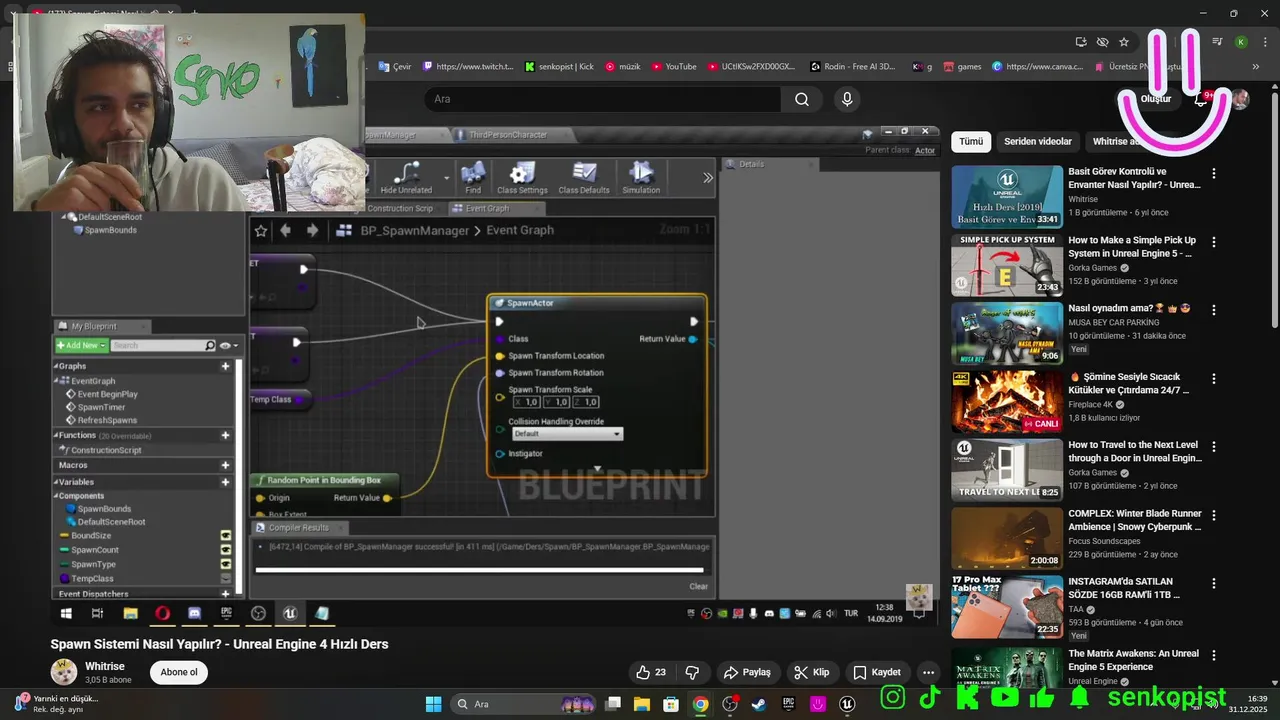Open Collision Handling Override Default dropdown

click(x=567, y=434)
